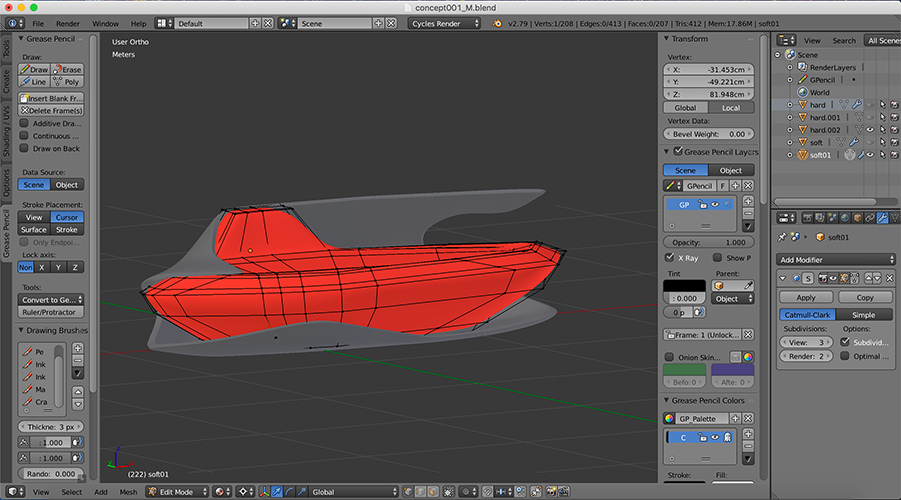Image resolution: width=901 pixels, height=500 pixels.
Task: Toggle the X Ray checkbox
Action: [670, 257]
